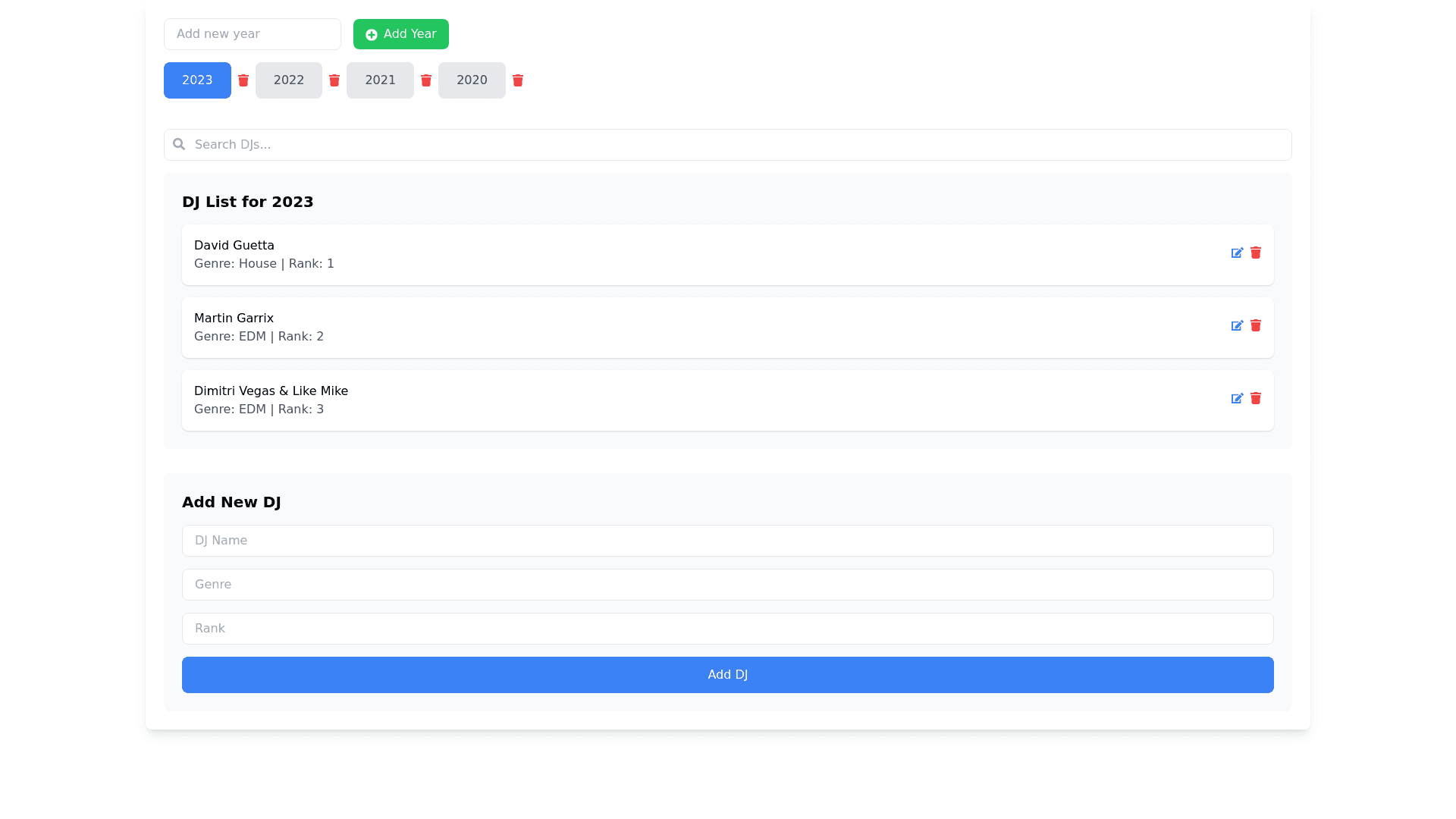Delete Dimitri Vegas & Like Mike entry
The height and width of the screenshot is (819, 1456).
1256,398
